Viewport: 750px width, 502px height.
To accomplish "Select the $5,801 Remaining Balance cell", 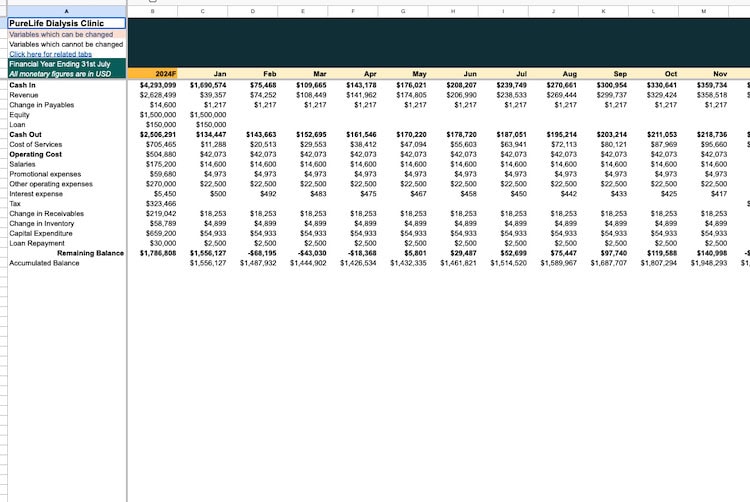I will (x=403, y=253).
